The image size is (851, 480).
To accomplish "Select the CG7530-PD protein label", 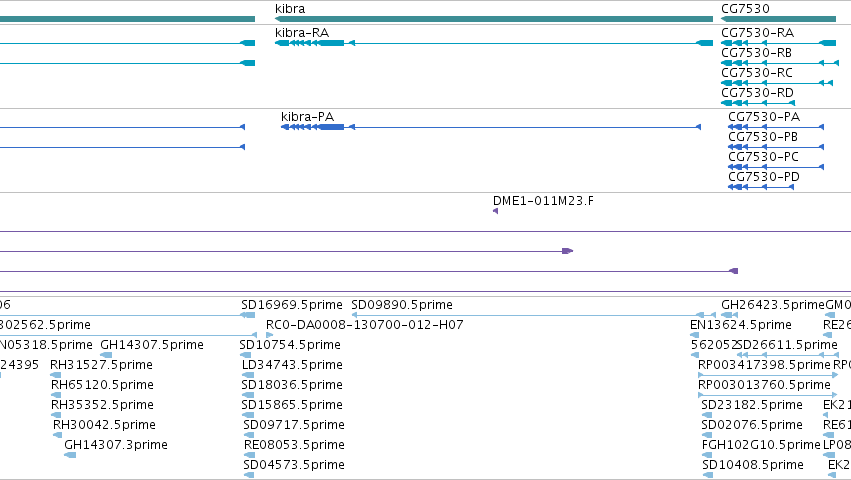I will pyautogui.click(x=764, y=177).
